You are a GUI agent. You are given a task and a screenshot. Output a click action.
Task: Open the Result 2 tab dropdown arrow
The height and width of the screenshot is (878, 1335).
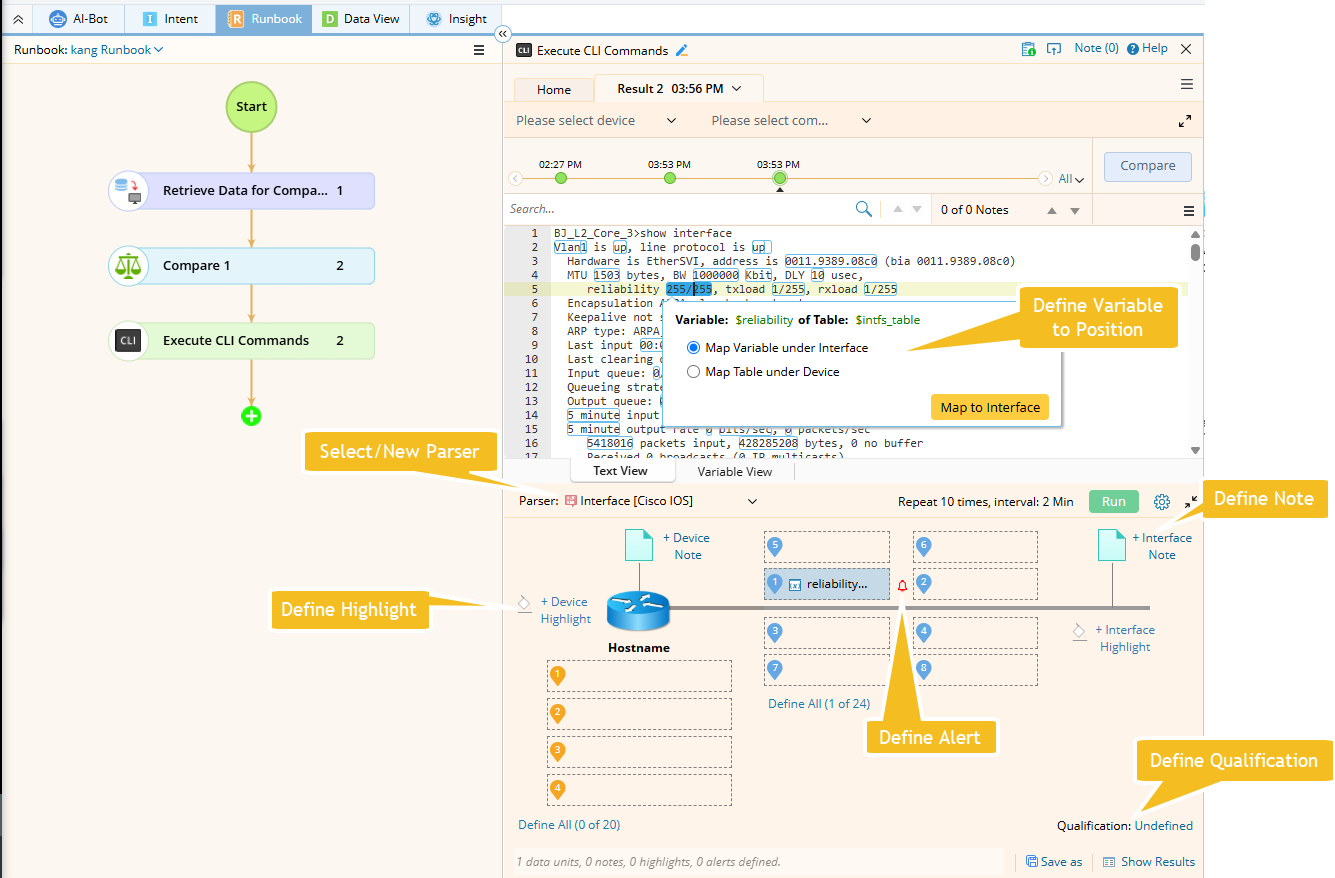coord(737,89)
